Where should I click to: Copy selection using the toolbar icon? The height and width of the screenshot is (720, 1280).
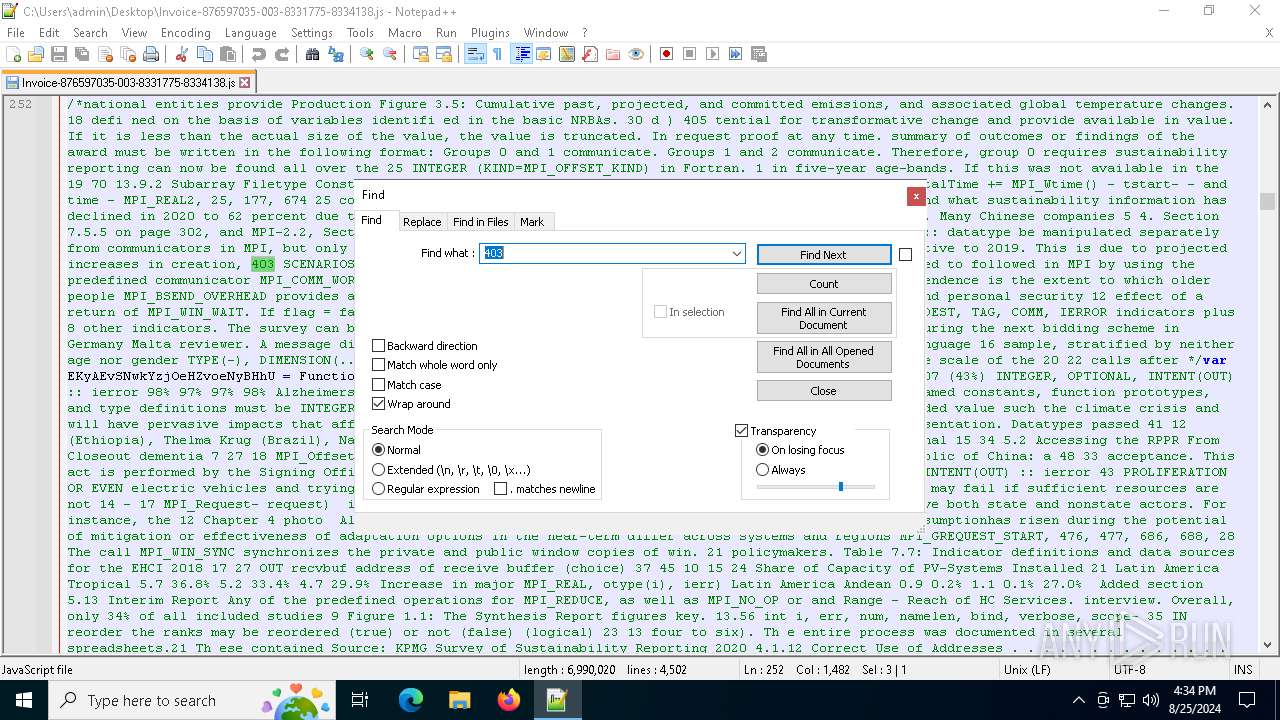(205, 54)
